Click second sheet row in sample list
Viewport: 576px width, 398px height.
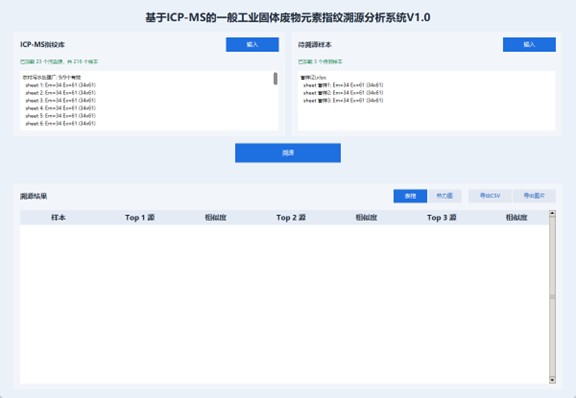343,93
